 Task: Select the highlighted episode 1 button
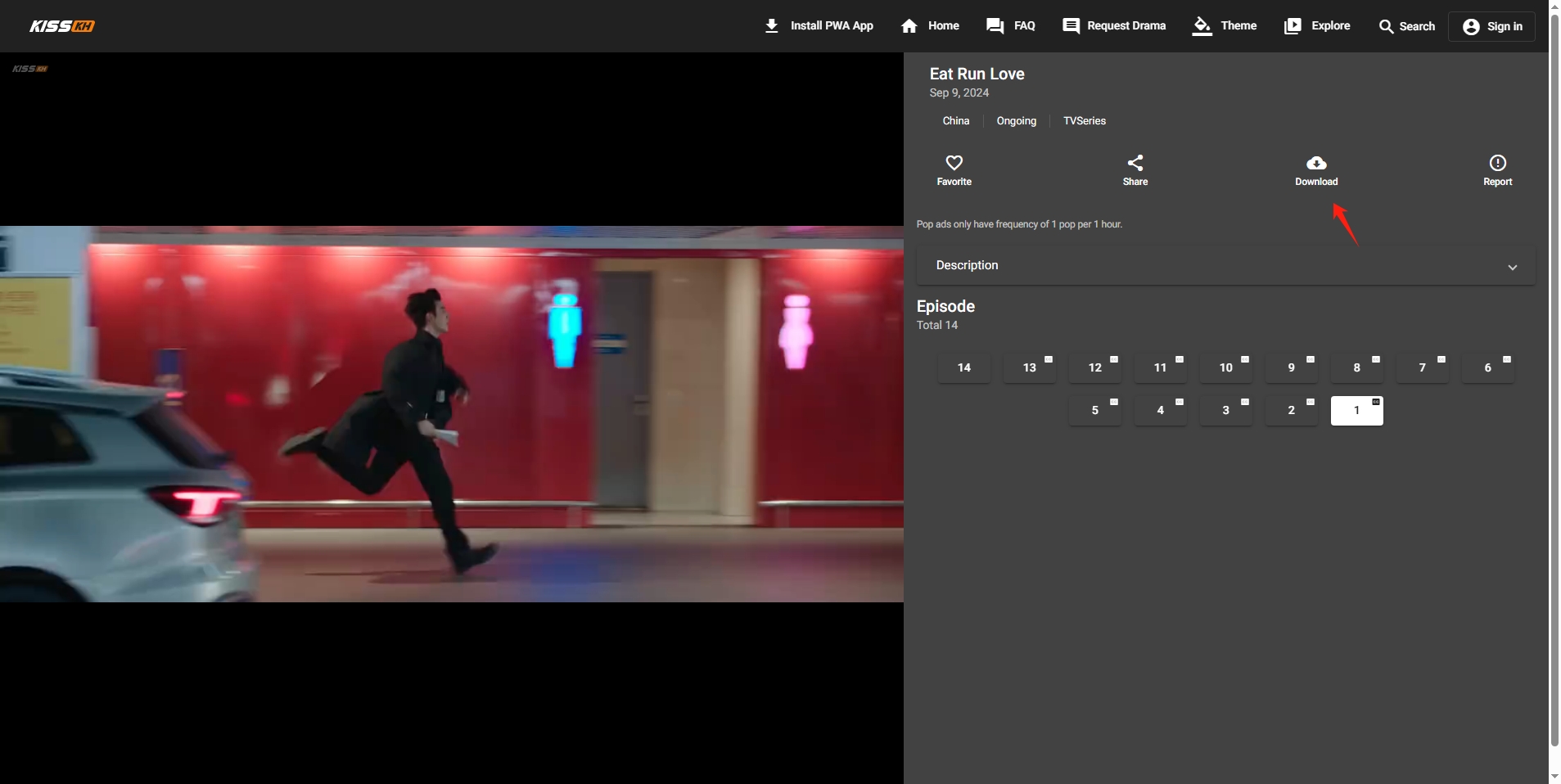[x=1356, y=410]
